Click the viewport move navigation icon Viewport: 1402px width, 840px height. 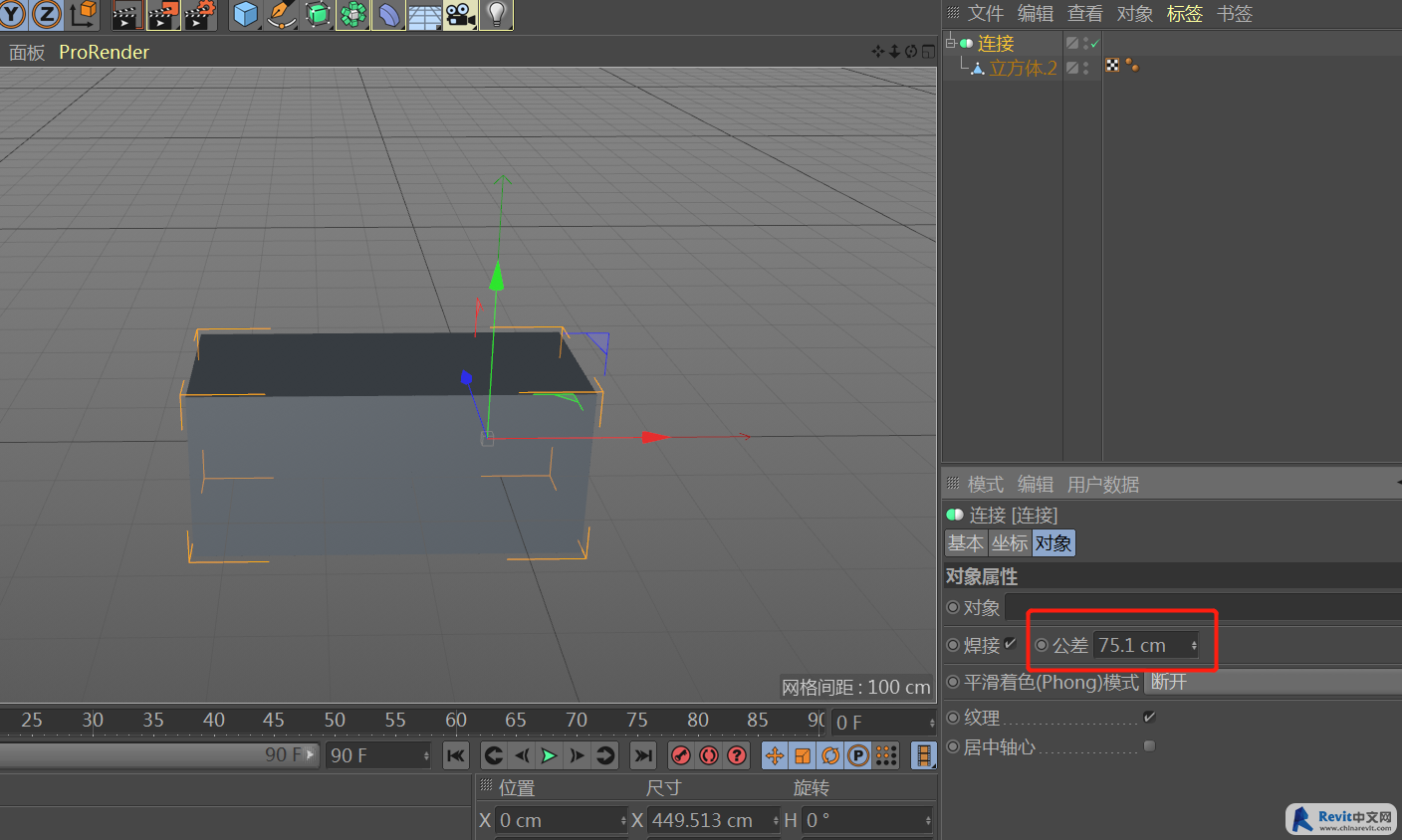pos(877,52)
